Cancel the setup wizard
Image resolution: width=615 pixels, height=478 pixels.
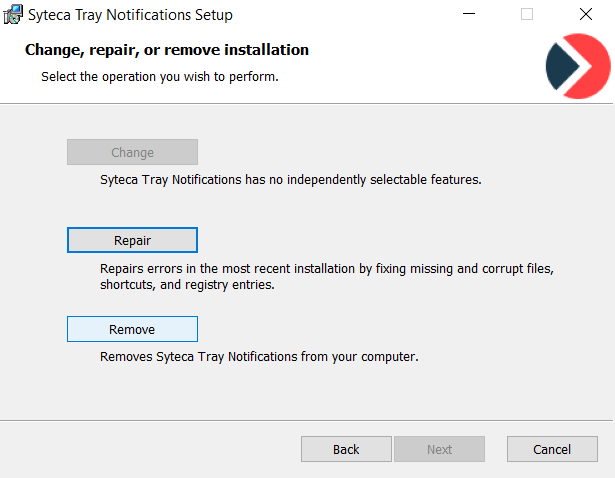pos(552,449)
